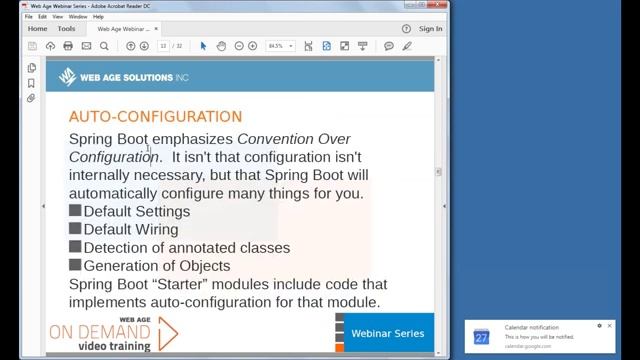Open the 84.5% zoom level dropdown

click(280, 46)
